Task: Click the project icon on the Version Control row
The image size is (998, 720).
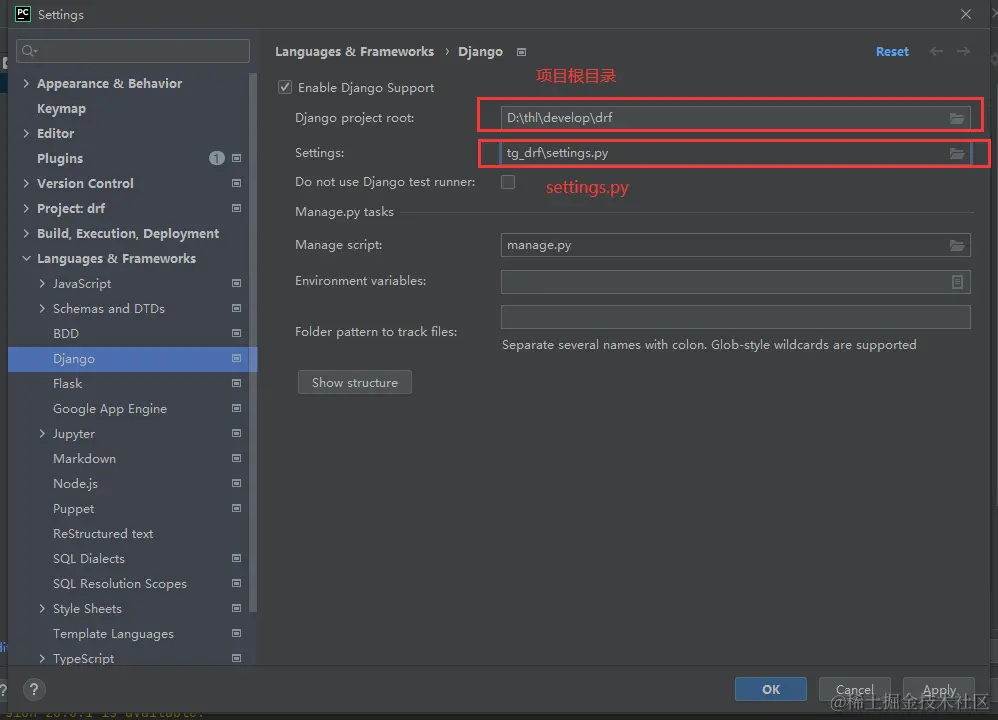Action: [x=236, y=183]
